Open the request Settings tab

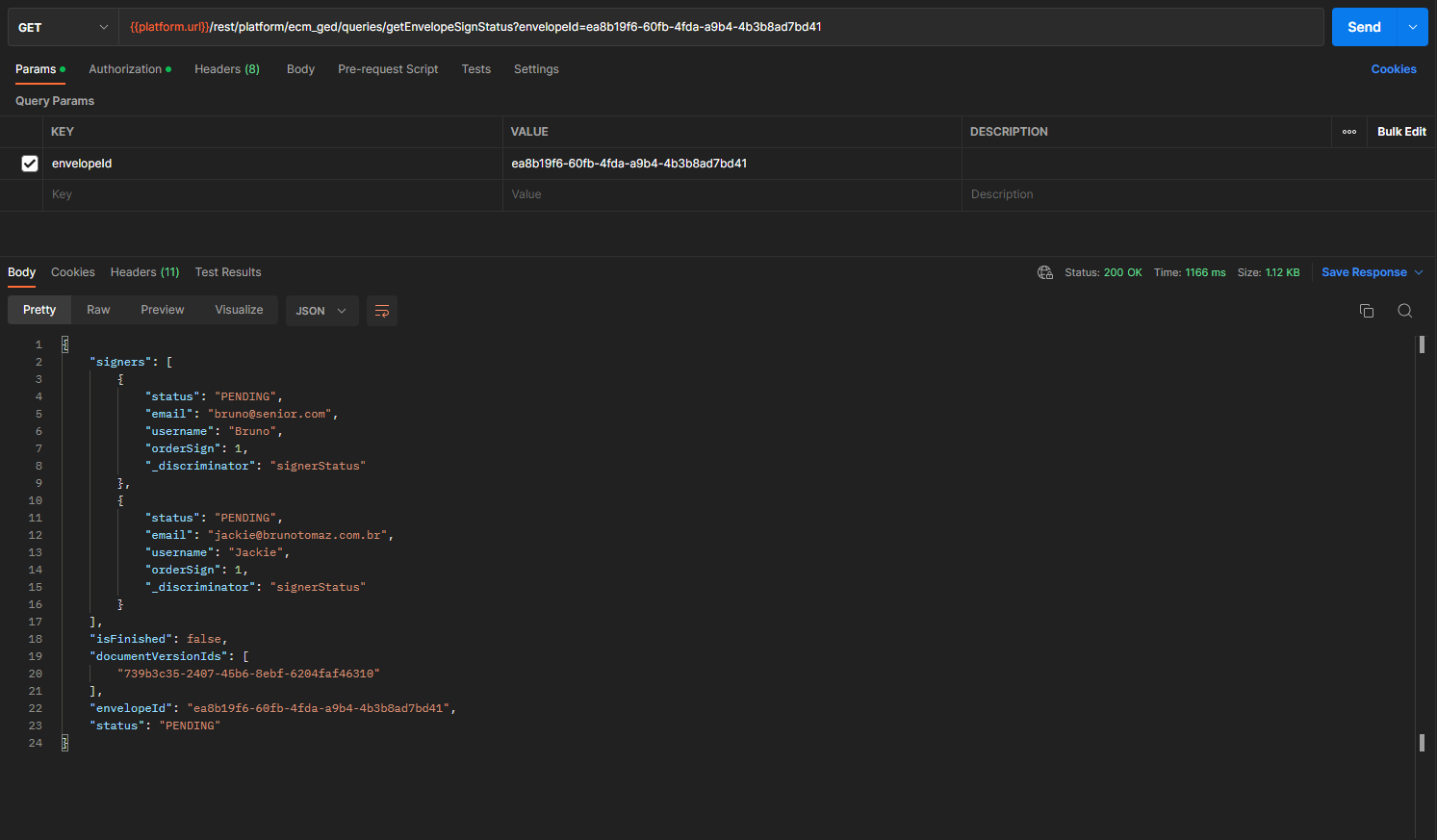pyautogui.click(x=536, y=69)
